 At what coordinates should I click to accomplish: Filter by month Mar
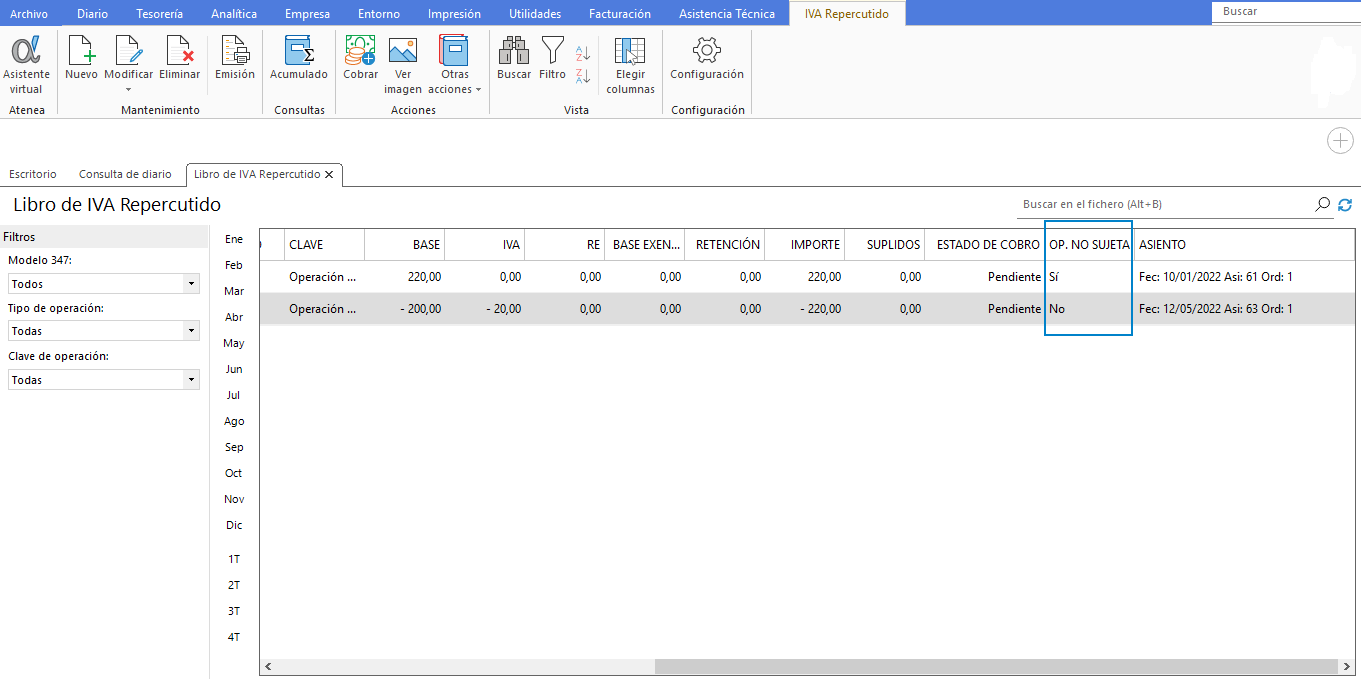[x=234, y=291]
